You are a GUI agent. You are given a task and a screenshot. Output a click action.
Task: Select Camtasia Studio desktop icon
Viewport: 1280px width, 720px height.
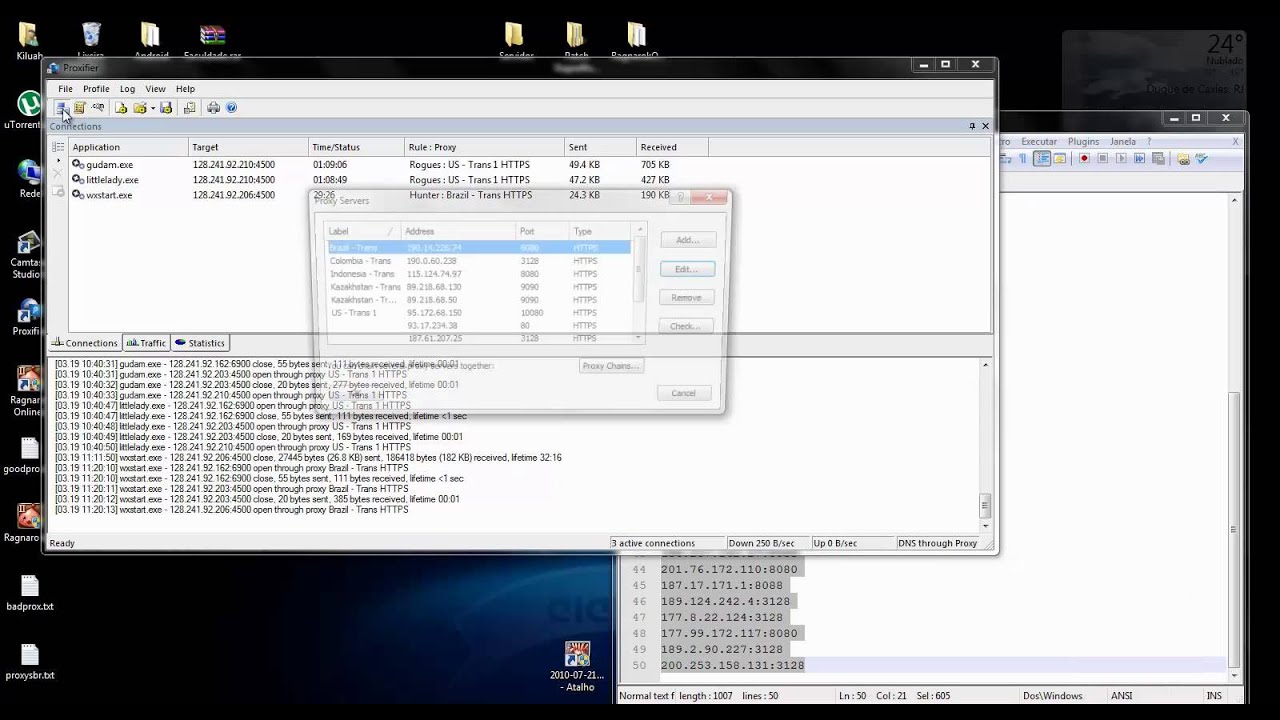click(x=27, y=256)
